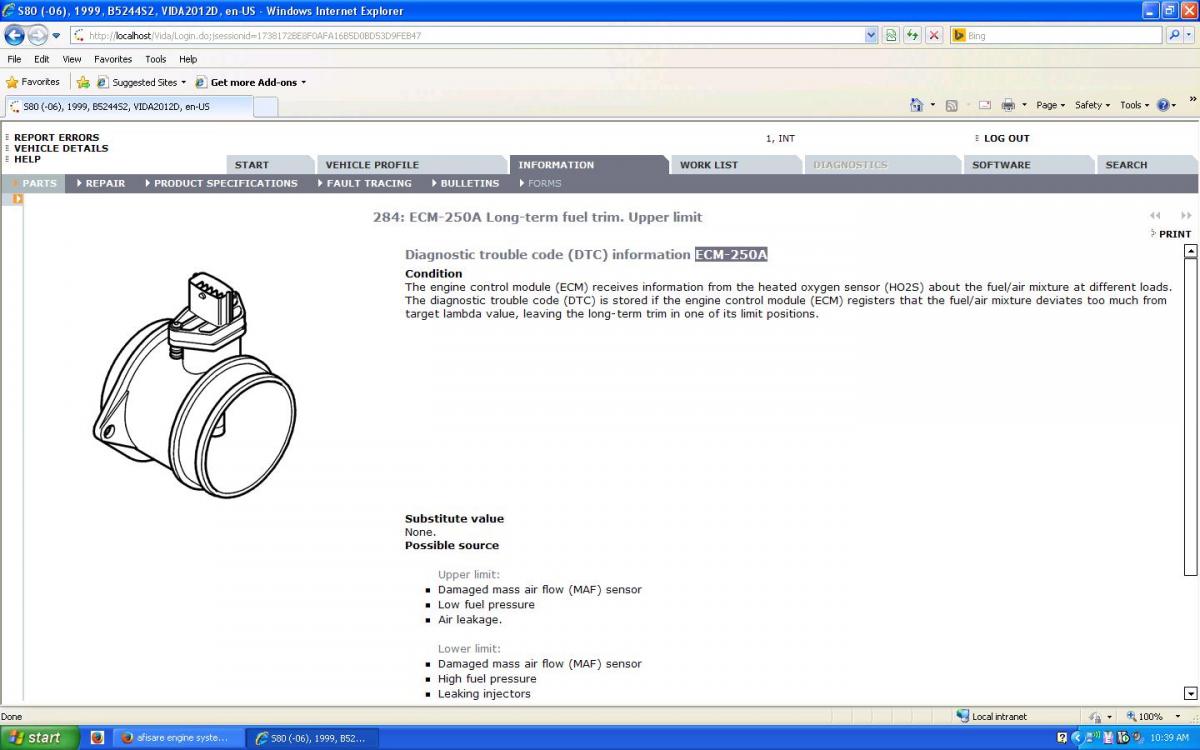The width and height of the screenshot is (1200, 750).
Task: Click the Compatibility View icon
Action: (891, 35)
